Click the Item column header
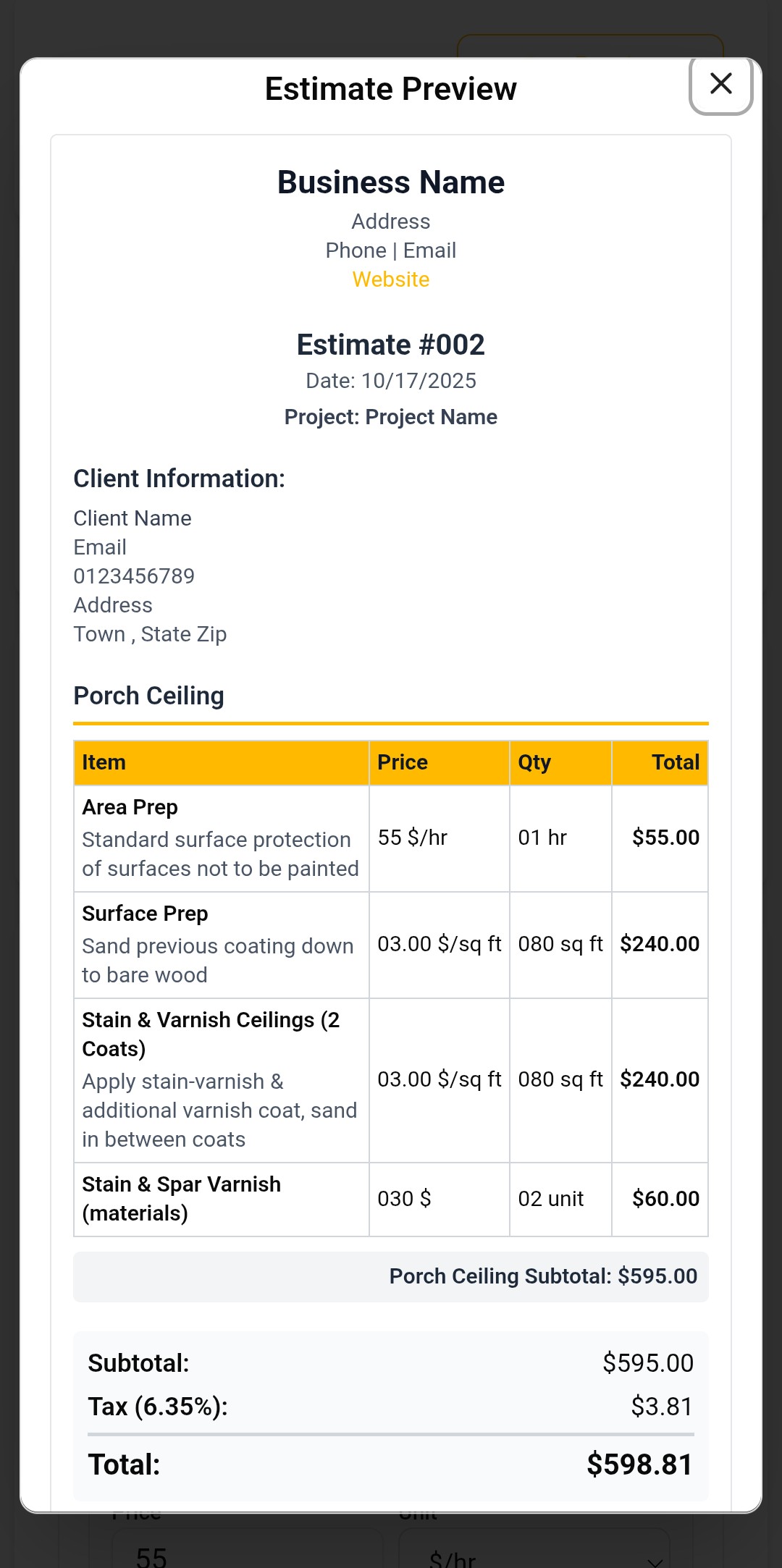The image size is (782, 1568). tap(104, 762)
